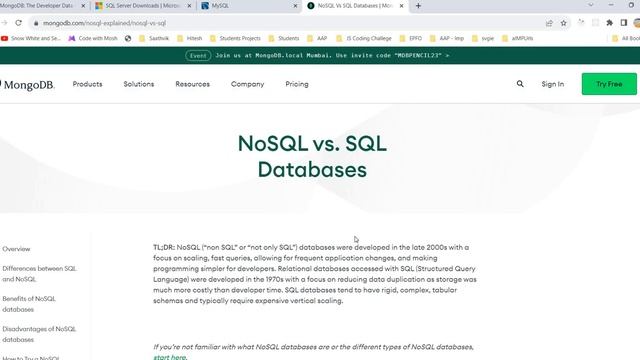Click the lock icon in the address bar
Screen dimensions: 640x360
coord(36,23)
